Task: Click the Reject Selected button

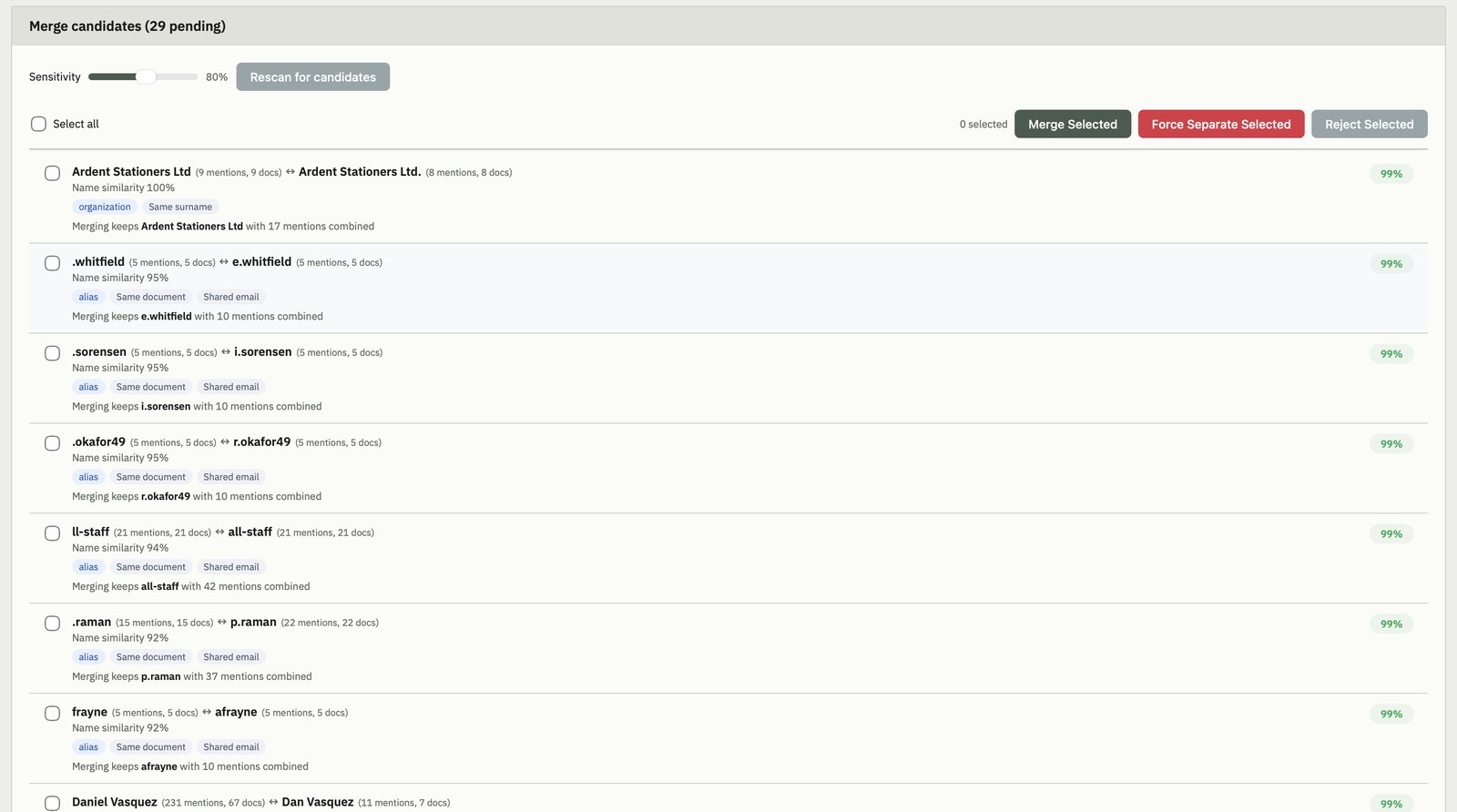Action: point(1370,124)
